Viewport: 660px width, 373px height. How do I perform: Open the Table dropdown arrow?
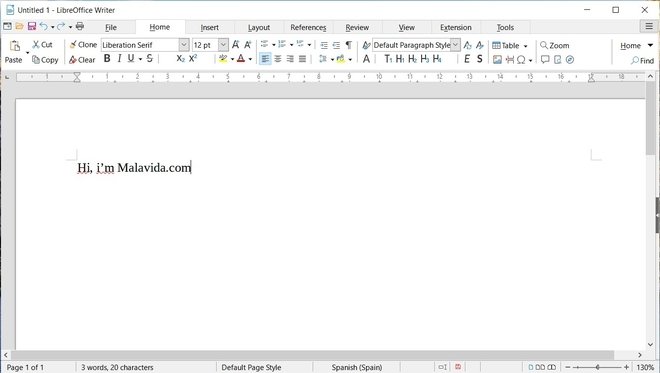click(525, 46)
